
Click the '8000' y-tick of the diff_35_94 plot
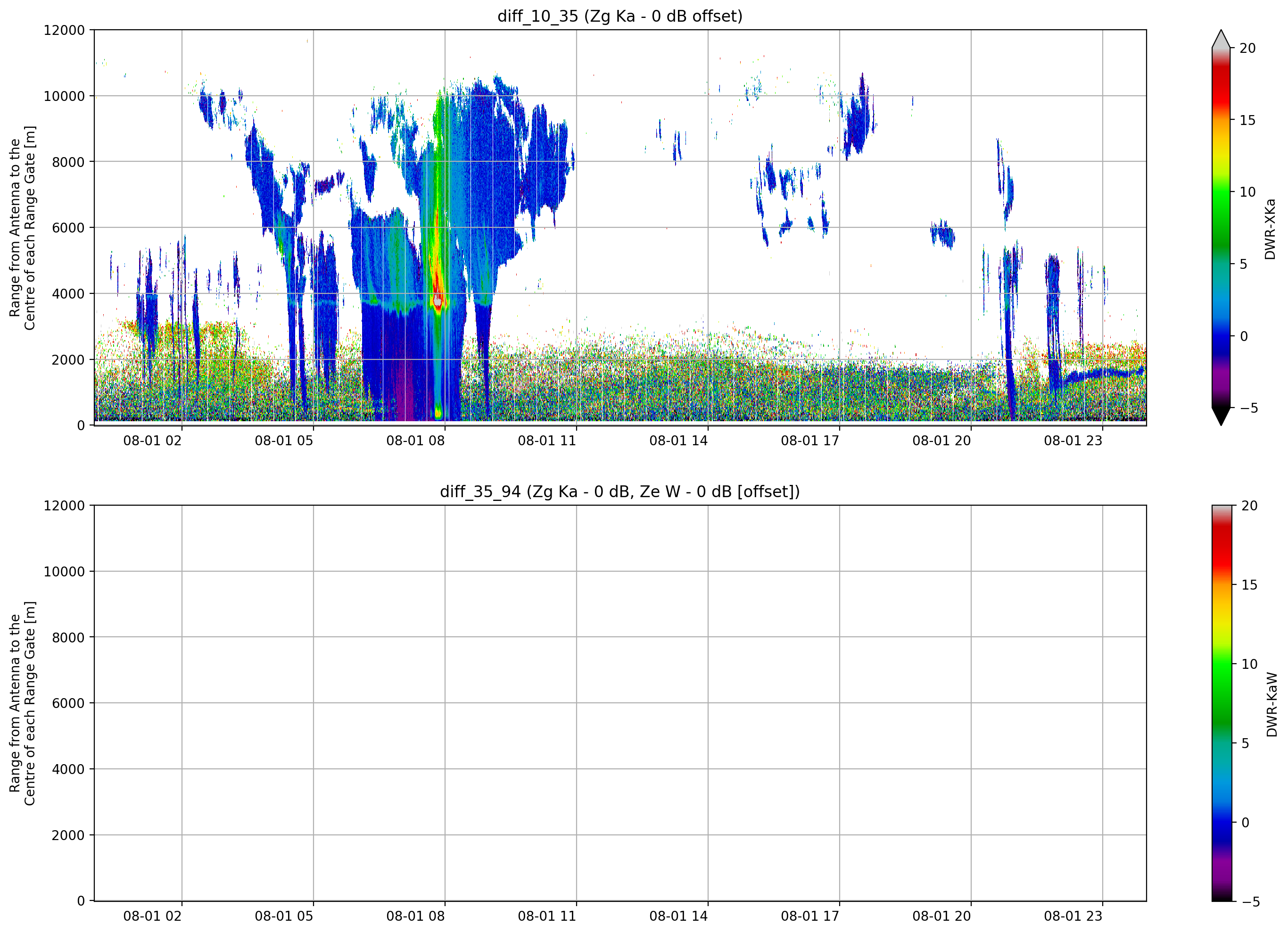[x=68, y=638]
